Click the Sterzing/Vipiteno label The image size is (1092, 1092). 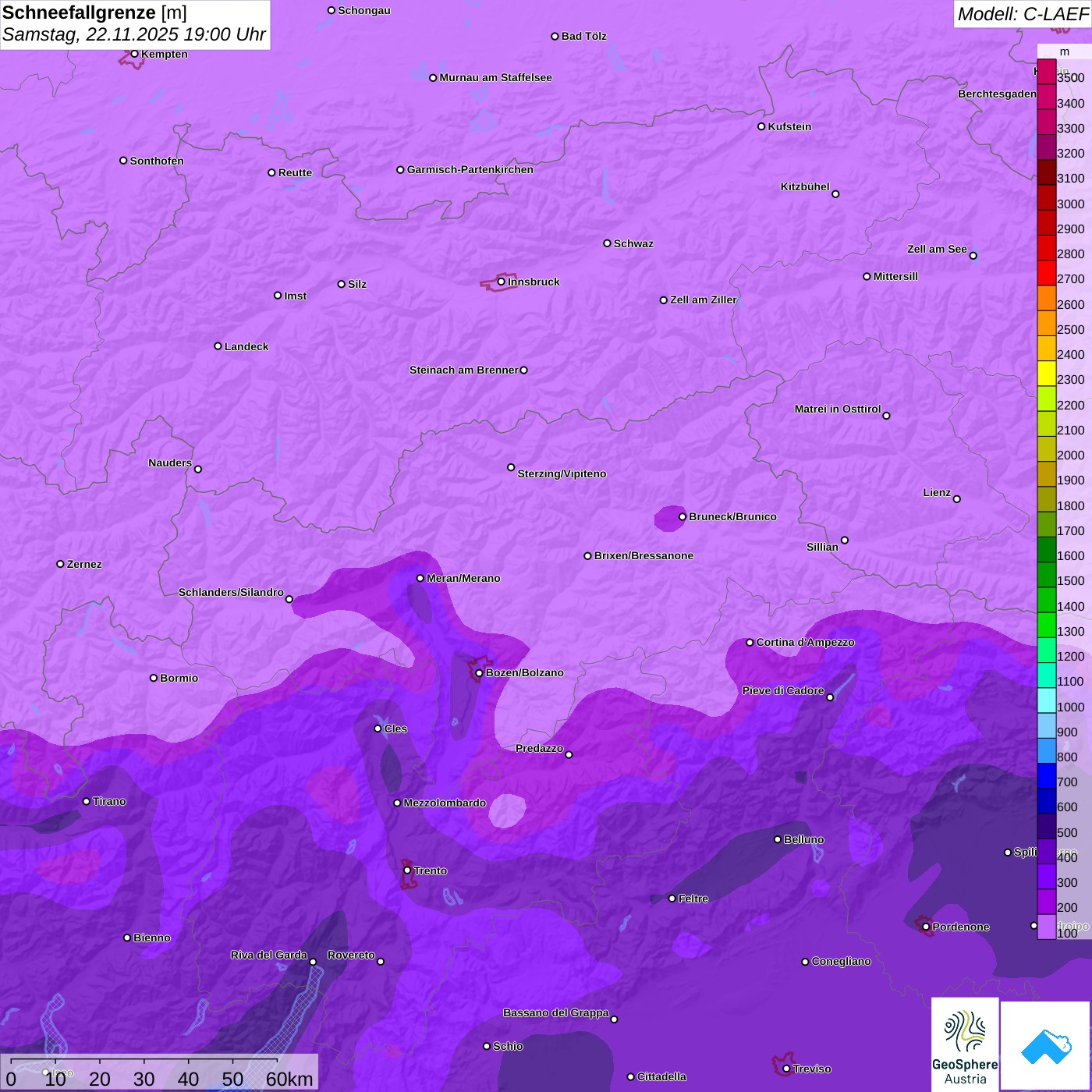pos(562,473)
